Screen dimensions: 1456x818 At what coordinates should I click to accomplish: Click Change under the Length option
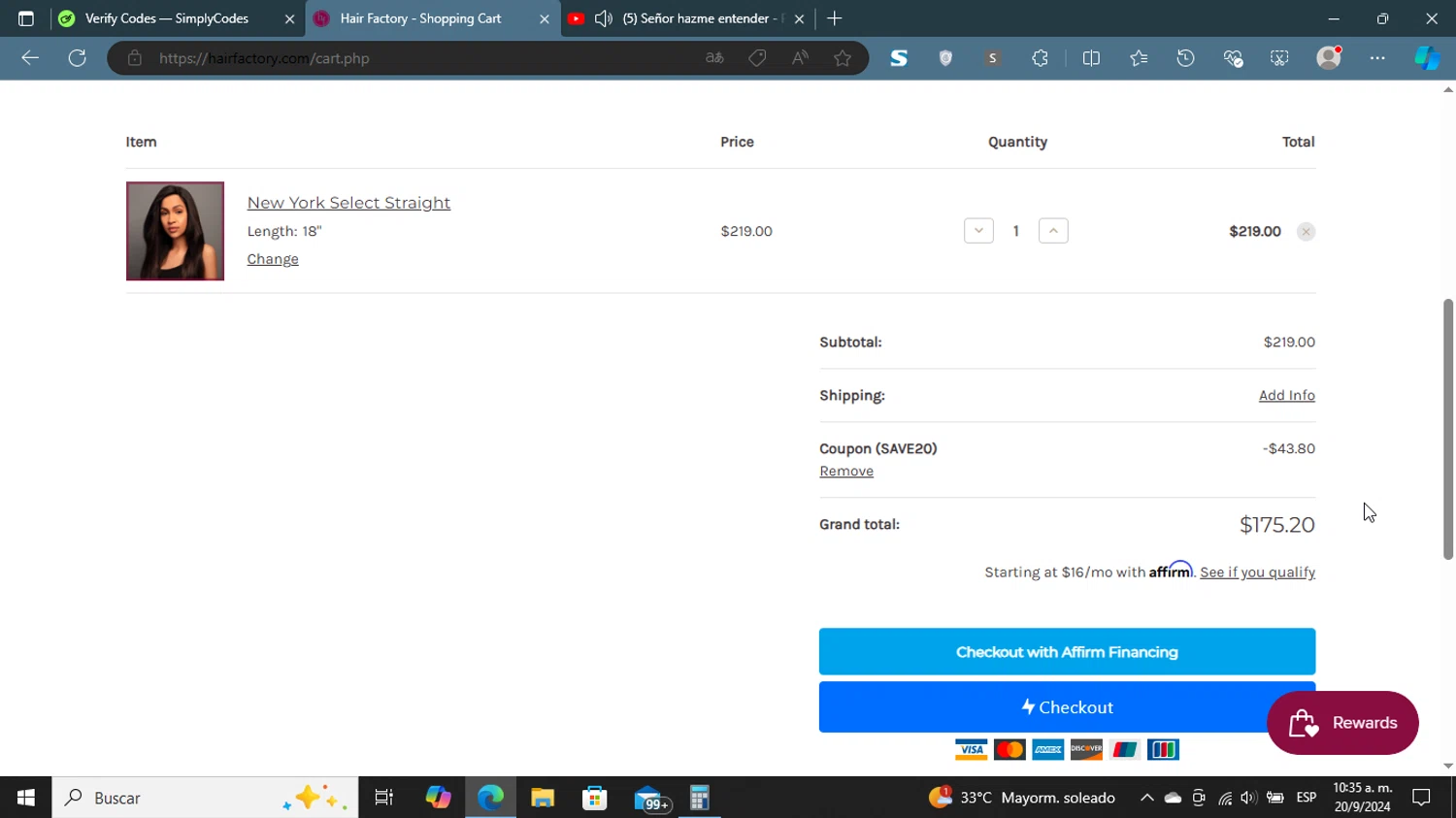click(273, 259)
